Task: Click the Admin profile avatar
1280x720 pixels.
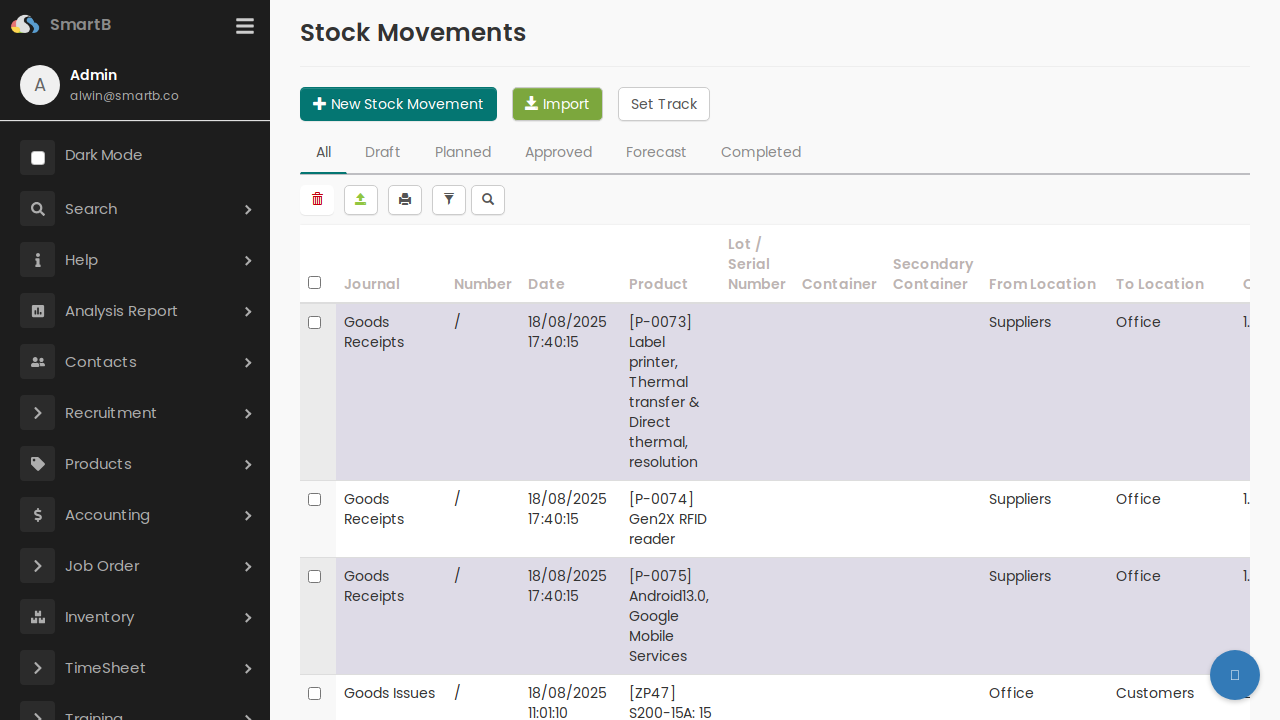Action: (40, 85)
